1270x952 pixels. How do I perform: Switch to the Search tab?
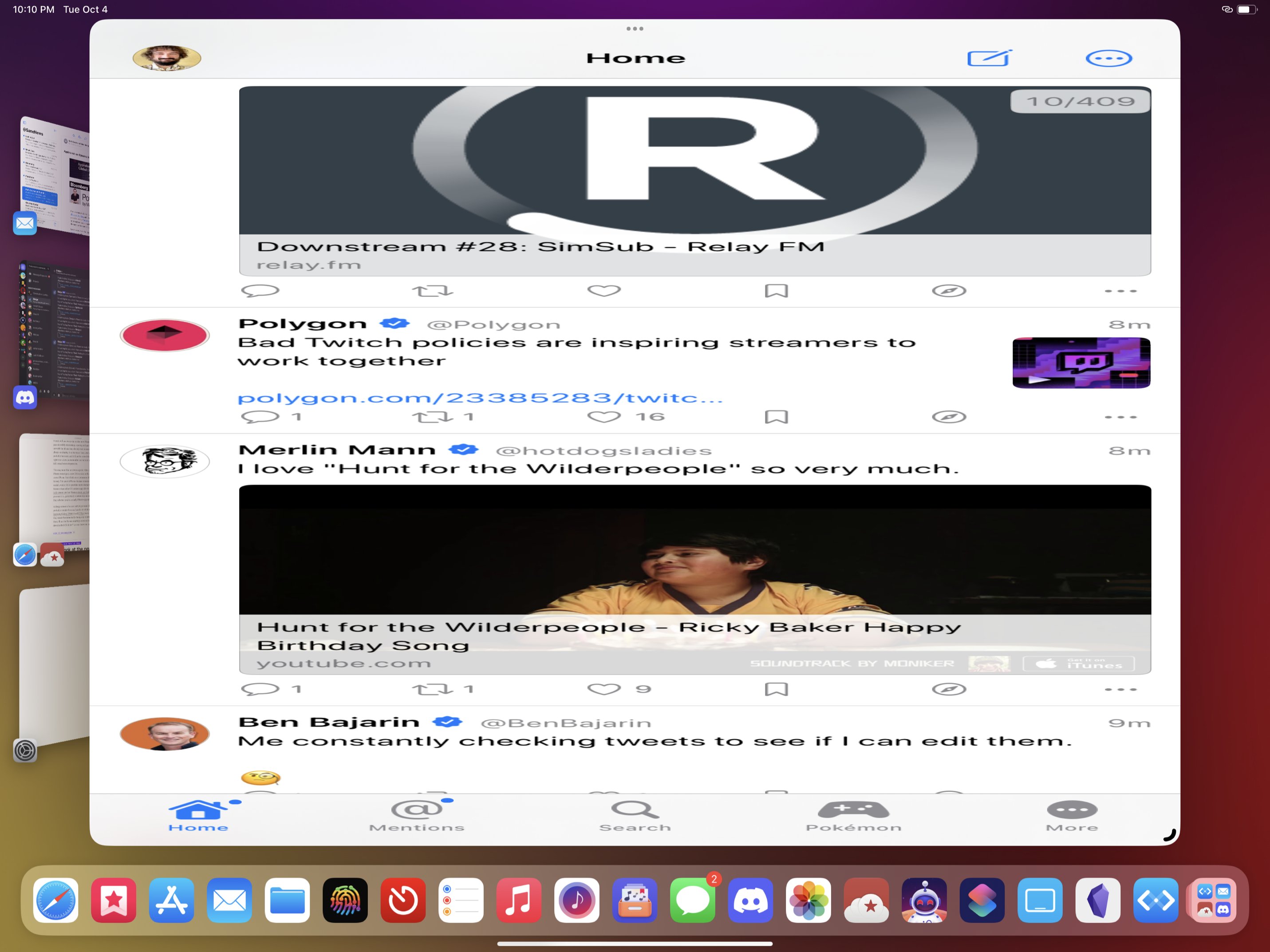635,816
